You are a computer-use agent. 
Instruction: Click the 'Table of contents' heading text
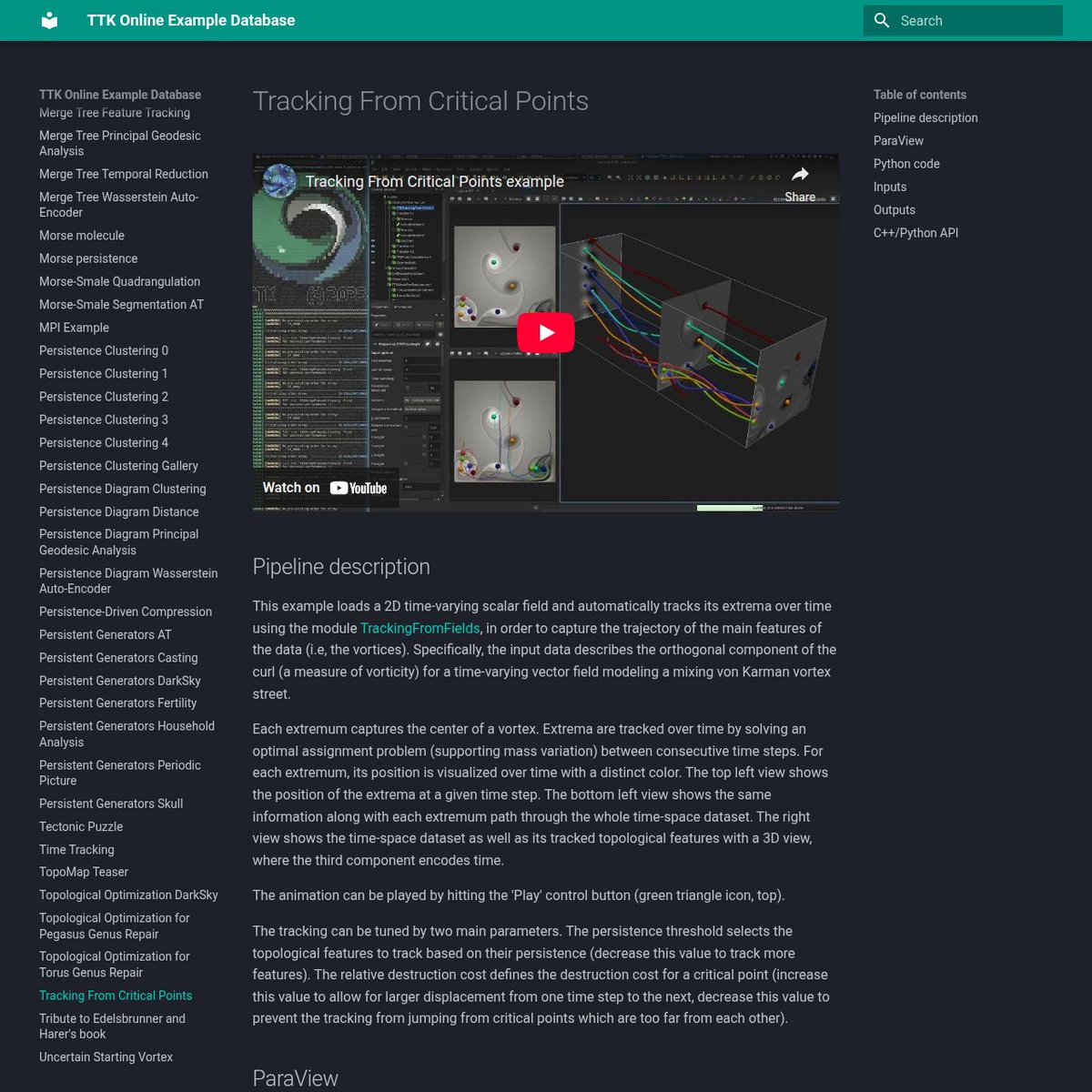coord(920,95)
